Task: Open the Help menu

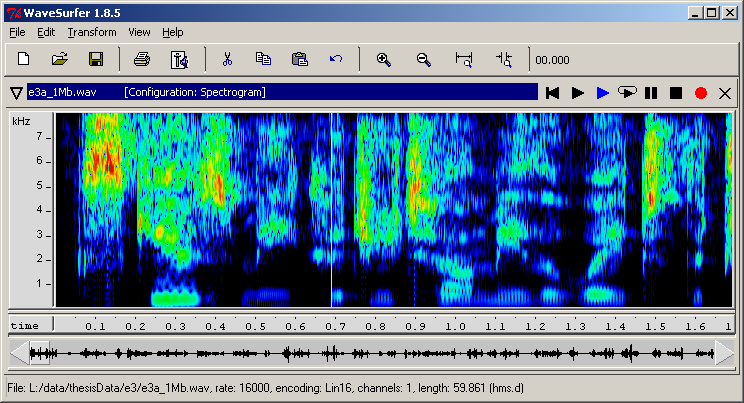Action: (173, 32)
